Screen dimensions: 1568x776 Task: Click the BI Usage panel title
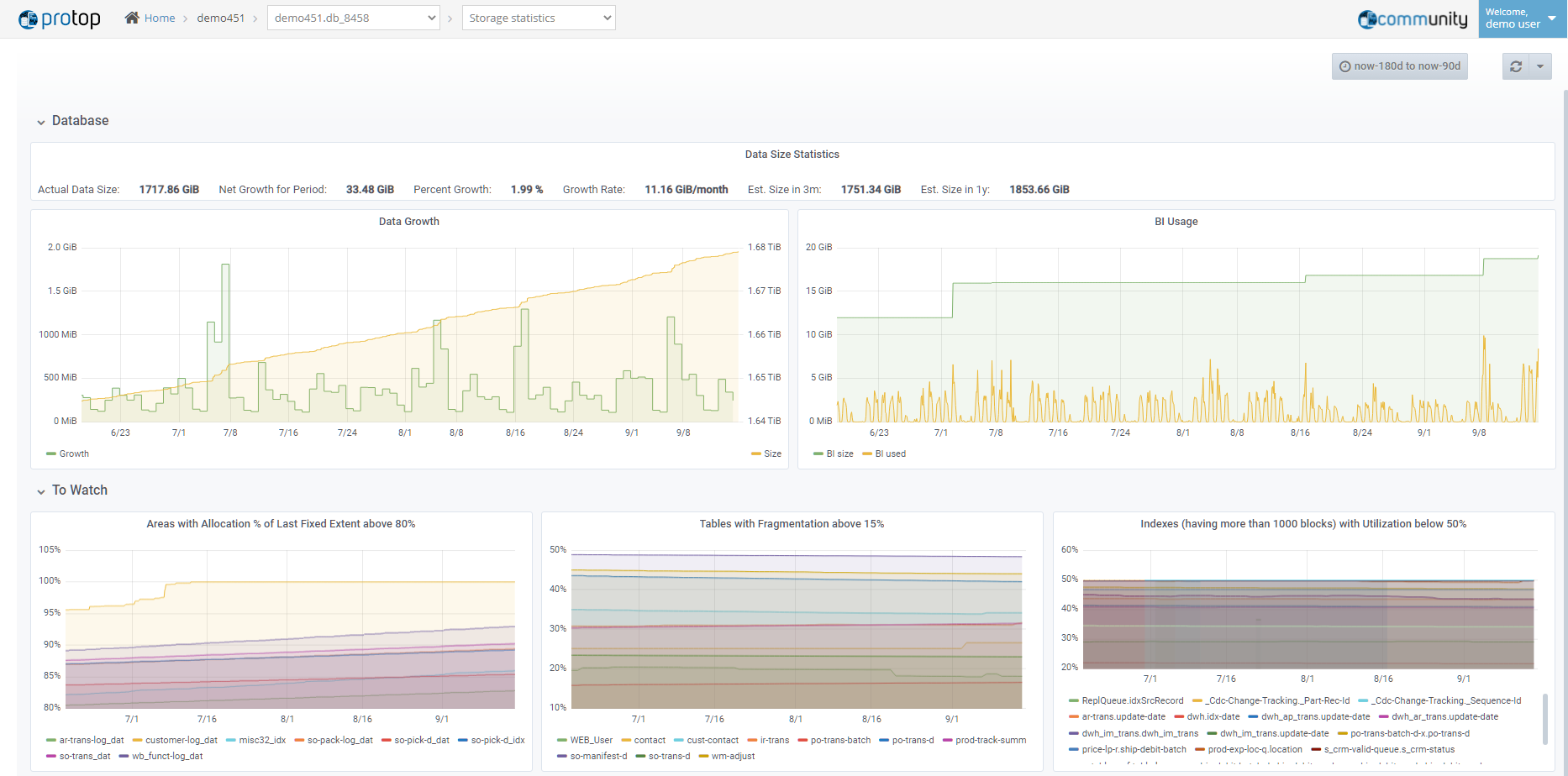pyautogui.click(x=1176, y=222)
